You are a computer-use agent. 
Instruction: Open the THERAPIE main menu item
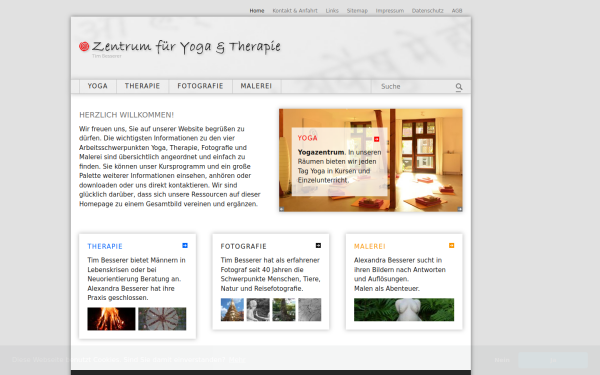142,86
